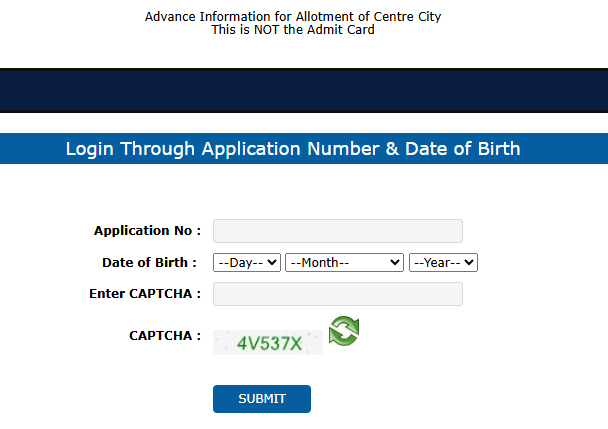Click the dark navy banner bar
Screen dimensions: 608x429
tap(304, 90)
